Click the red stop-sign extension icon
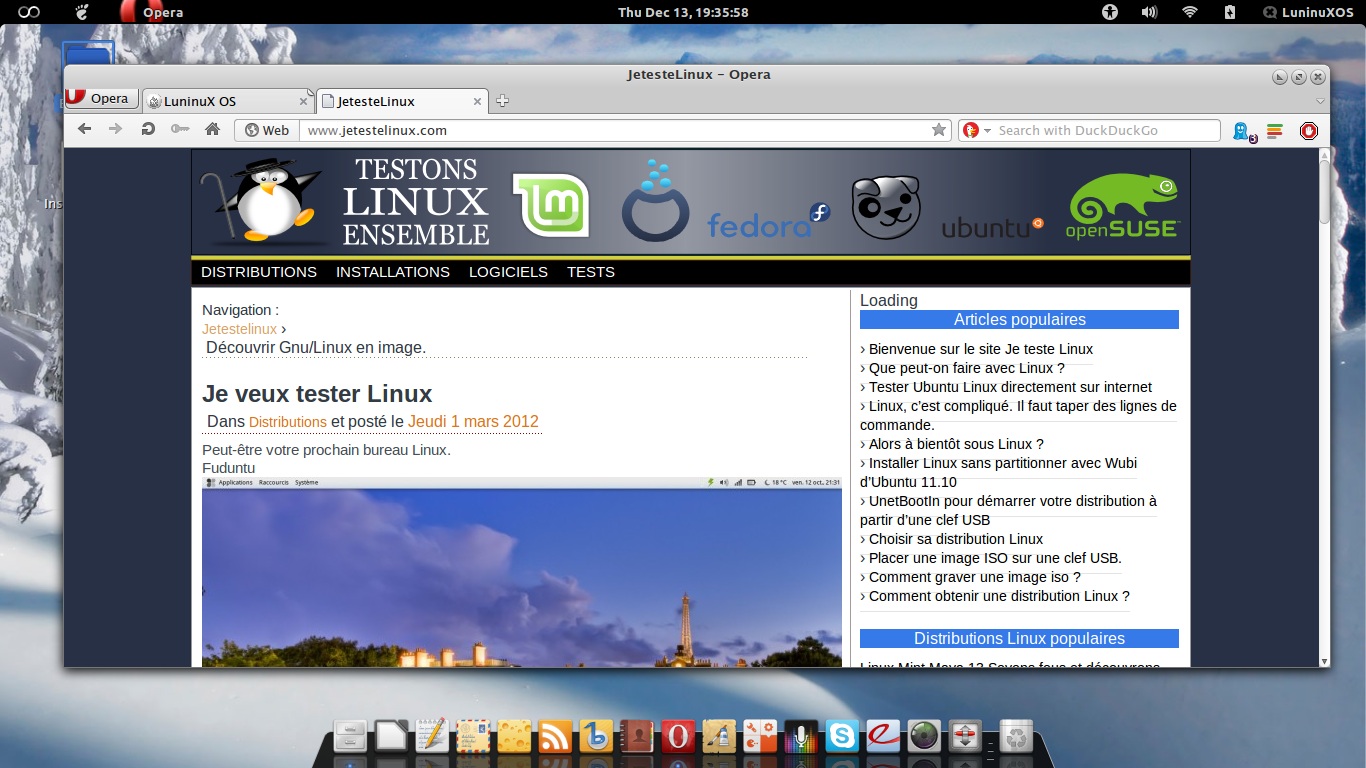The width and height of the screenshot is (1366, 768). pyautogui.click(x=1308, y=130)
